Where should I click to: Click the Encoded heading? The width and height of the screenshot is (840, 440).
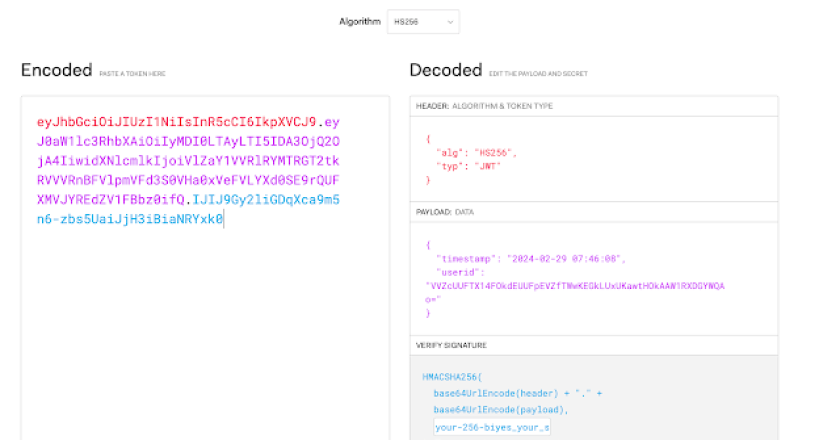(55, 70)
